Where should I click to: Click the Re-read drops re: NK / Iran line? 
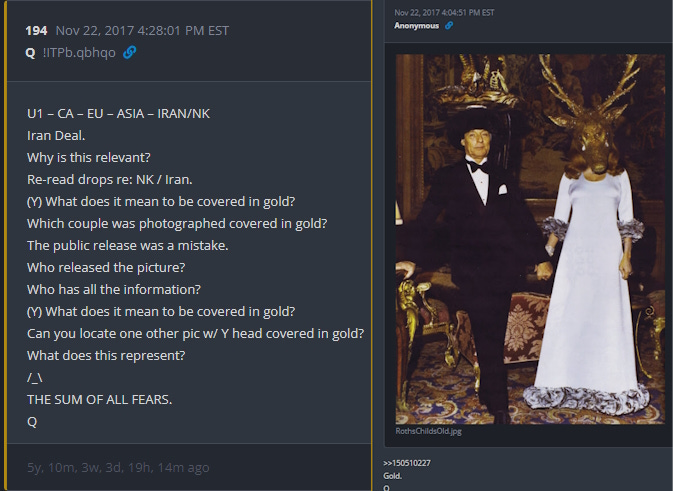pos(109,179)
